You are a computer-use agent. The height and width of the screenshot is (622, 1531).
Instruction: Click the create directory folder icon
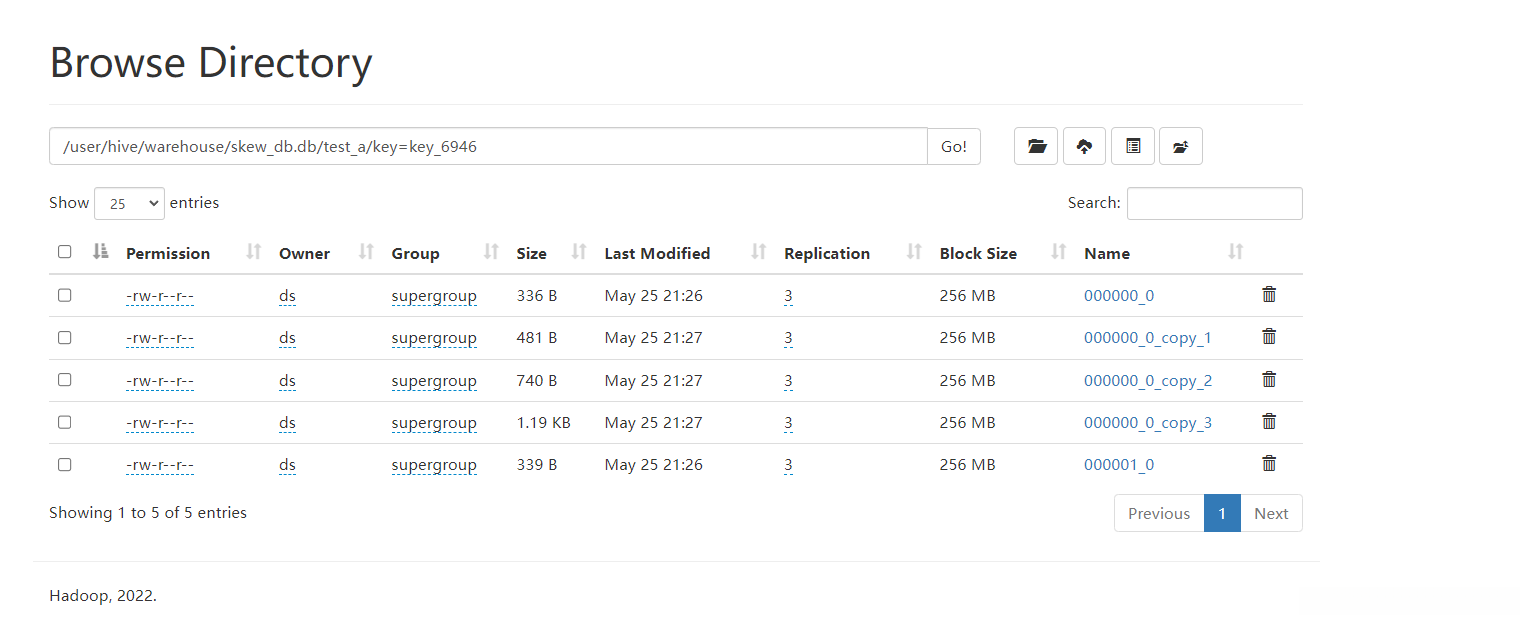tap(1036, 146)
